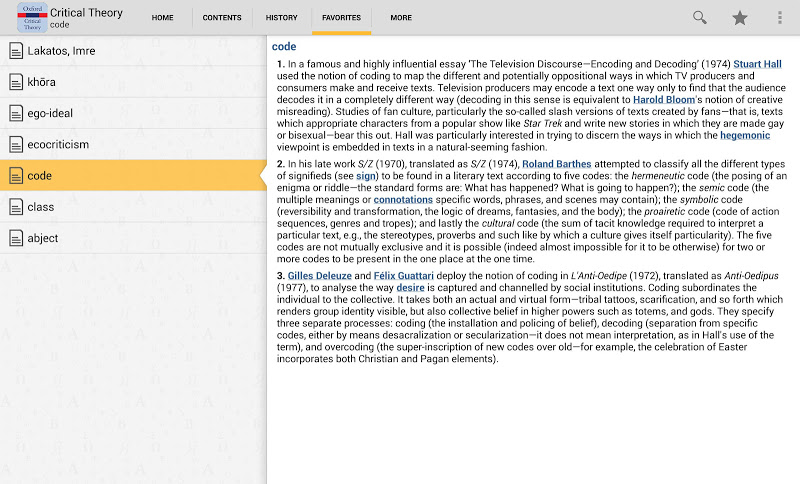Screen dimensions: 800x484
Task: Select the 'class' favorite entry
Action: pos(133,207)
